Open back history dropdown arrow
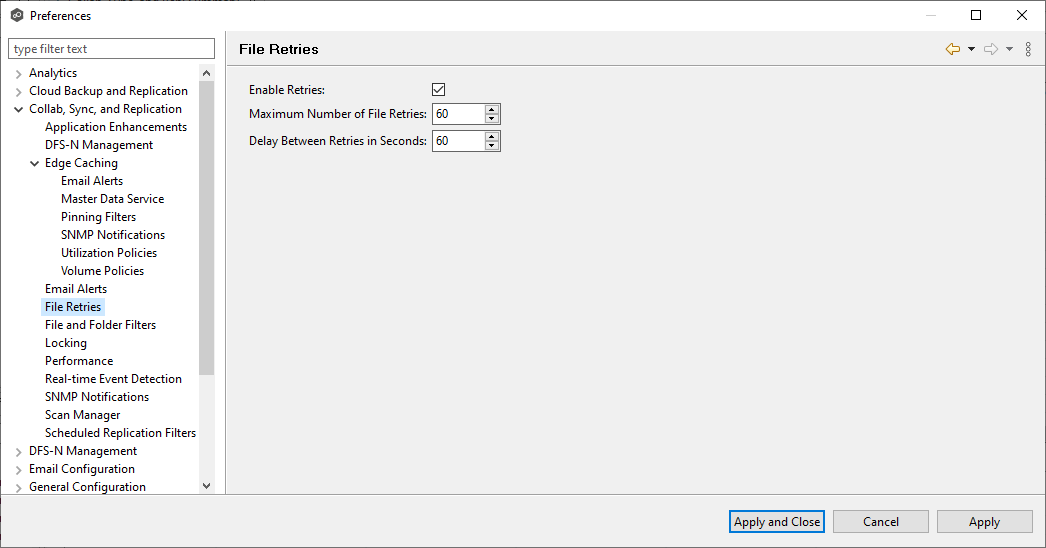Screen dimensions: 1046x548 971,49
